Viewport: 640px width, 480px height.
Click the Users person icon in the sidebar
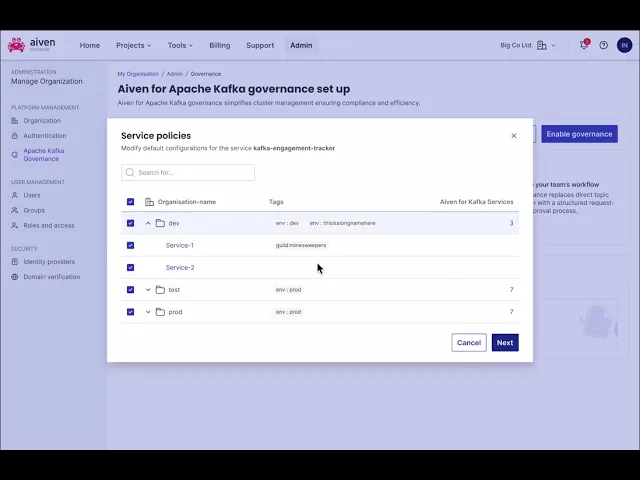coord(15,195)
